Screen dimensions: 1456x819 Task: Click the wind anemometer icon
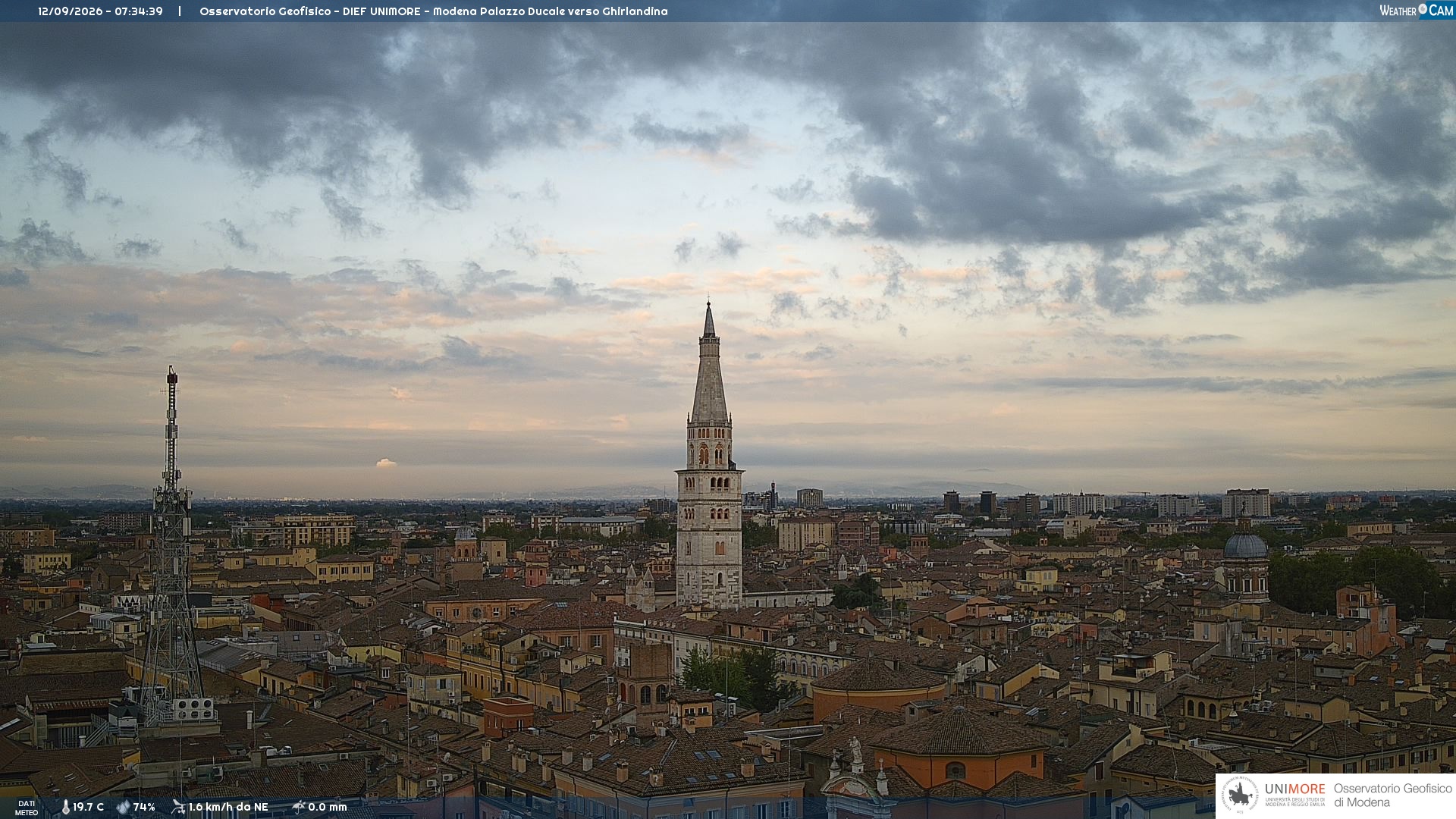(178, 807)
